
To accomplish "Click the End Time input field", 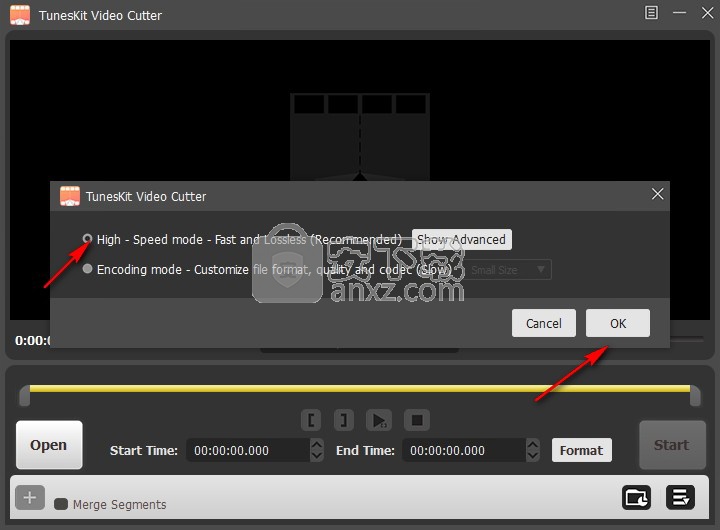I will point(464,450).
